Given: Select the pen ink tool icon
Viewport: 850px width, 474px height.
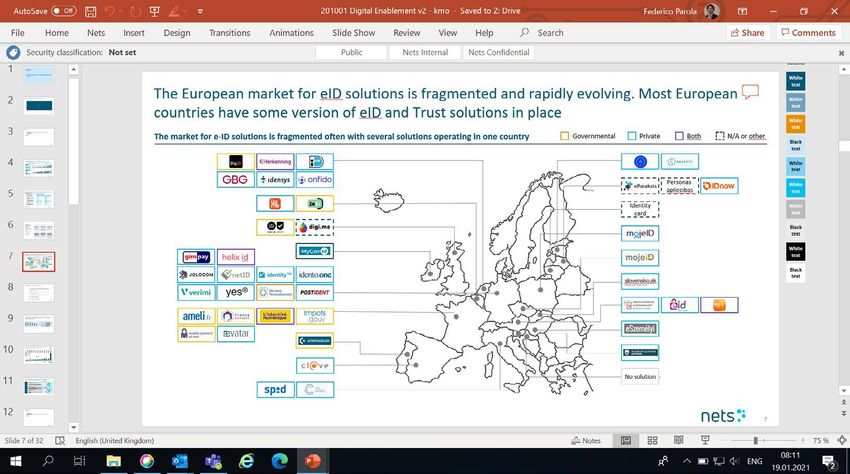Looking at the screenshot, I should [x=174, y=11].
